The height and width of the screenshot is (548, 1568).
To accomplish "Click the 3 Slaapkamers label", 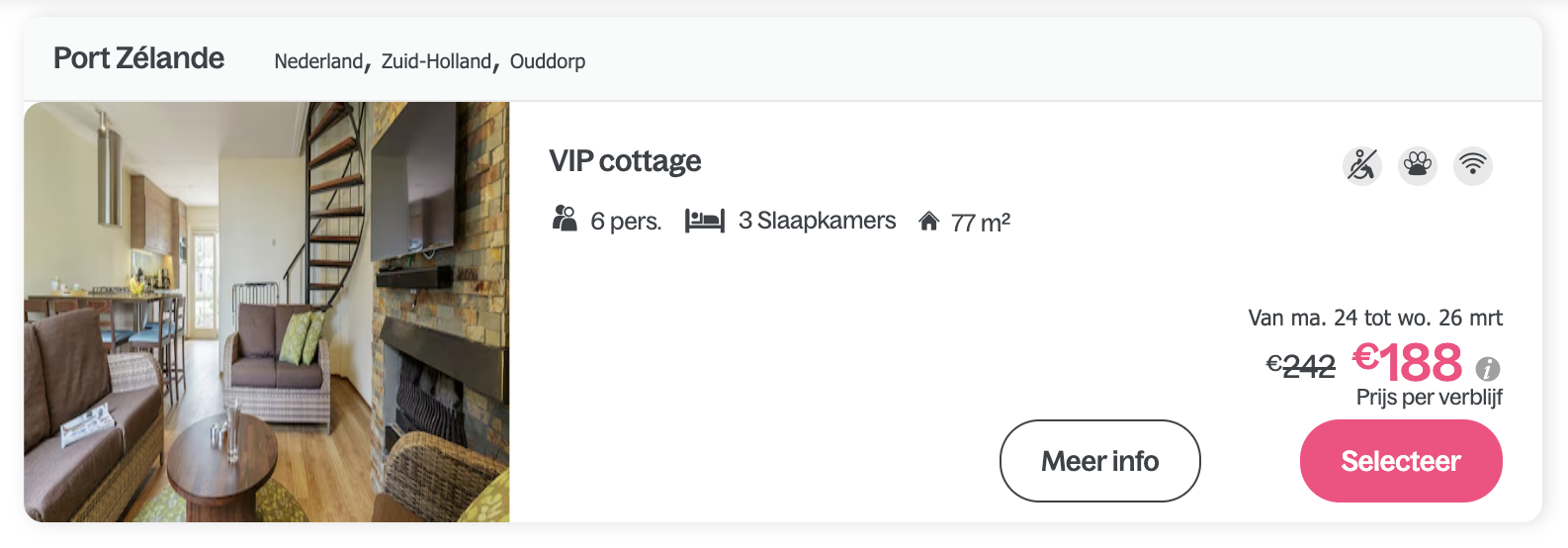I will click(x=818, y=221).
